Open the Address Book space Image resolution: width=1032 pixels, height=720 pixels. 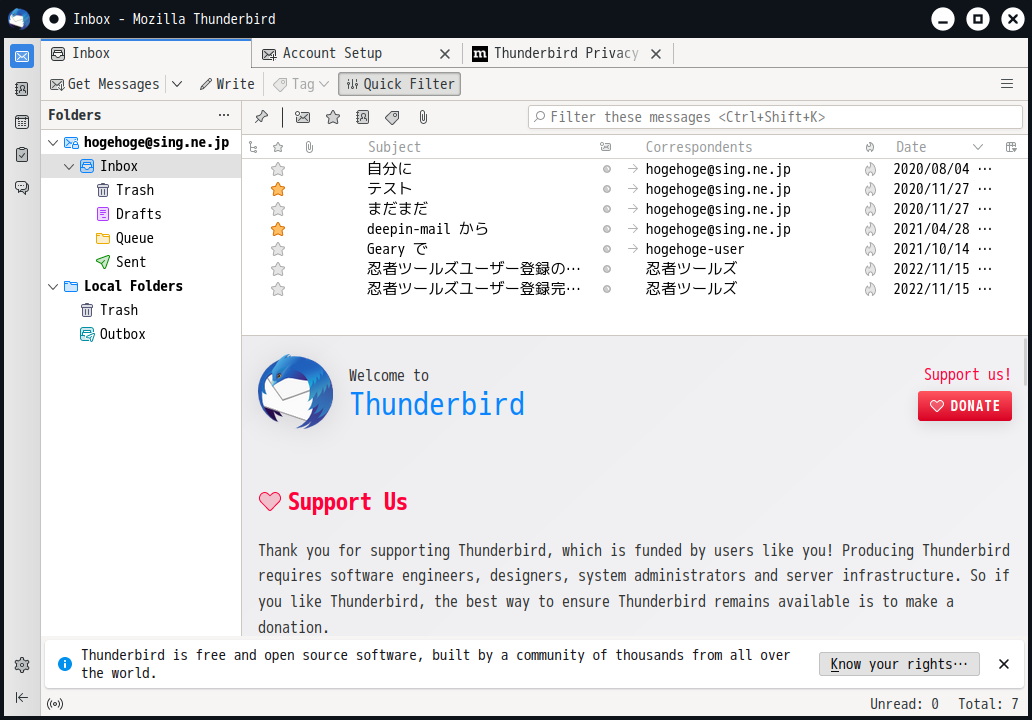click(22, 89)
